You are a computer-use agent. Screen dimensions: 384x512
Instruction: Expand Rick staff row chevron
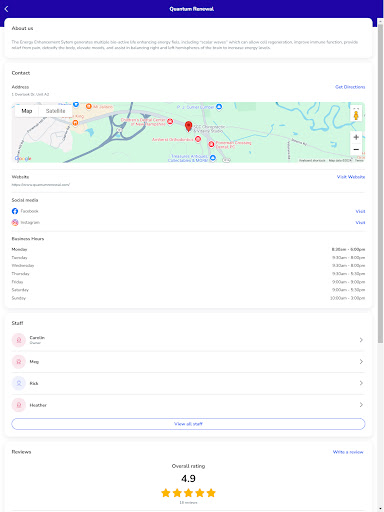(361, 383)
